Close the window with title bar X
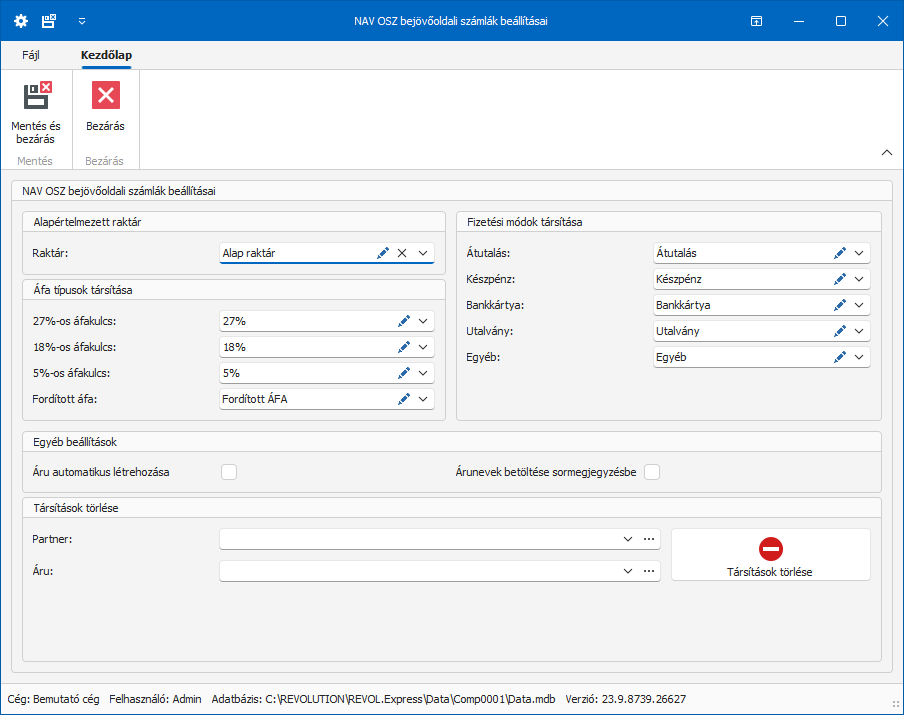This screenshot has width=904, height=715. pyautogui.click(x=883, y=21)
